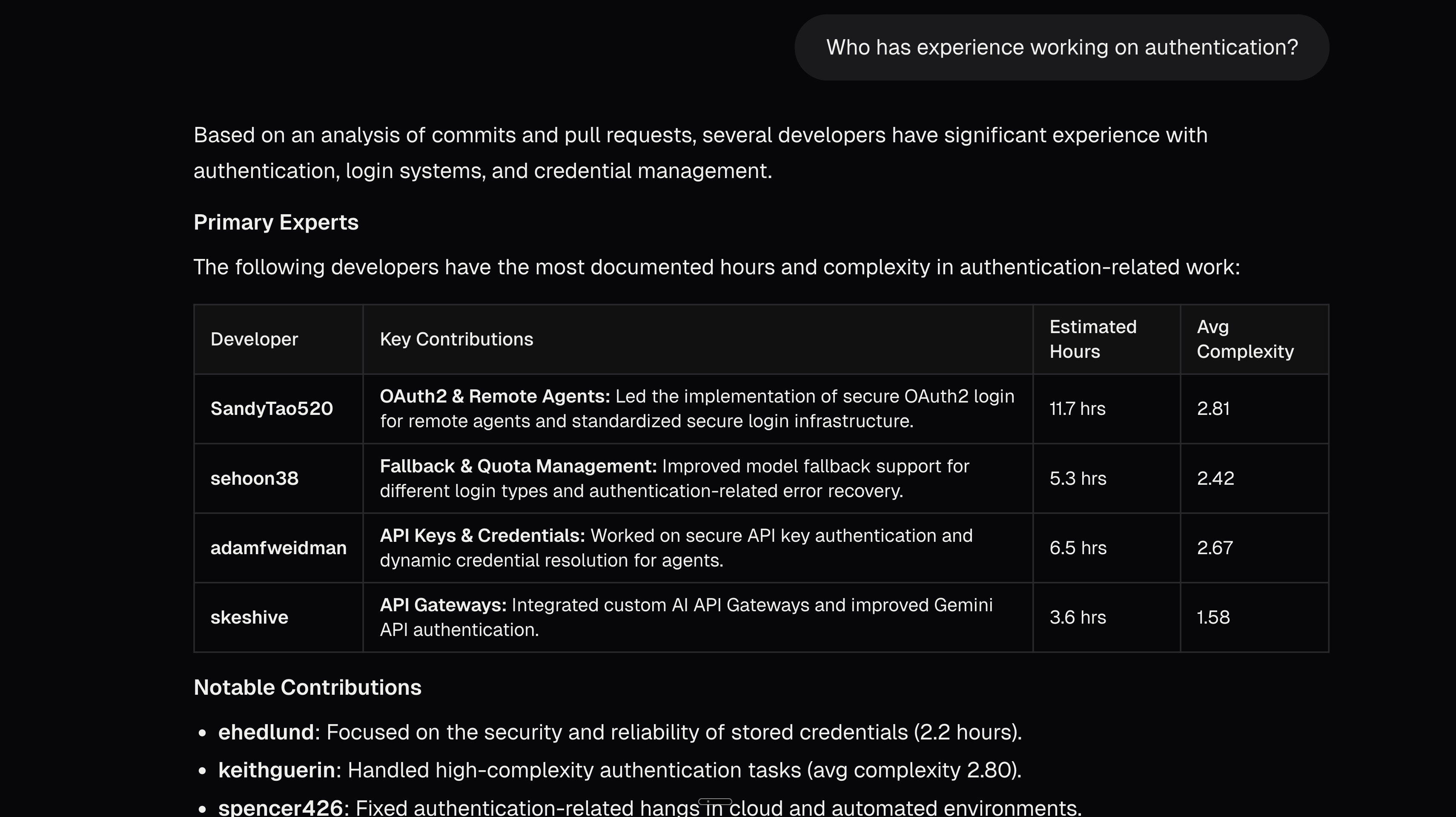
Task: Click the Fallback & Quota Management bold text
Action: click(518, 466)
